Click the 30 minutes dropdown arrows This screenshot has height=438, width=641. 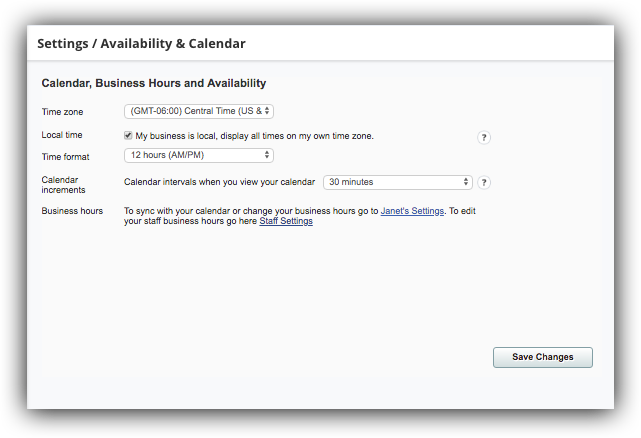pyautogui.click(x=466, y=182)
